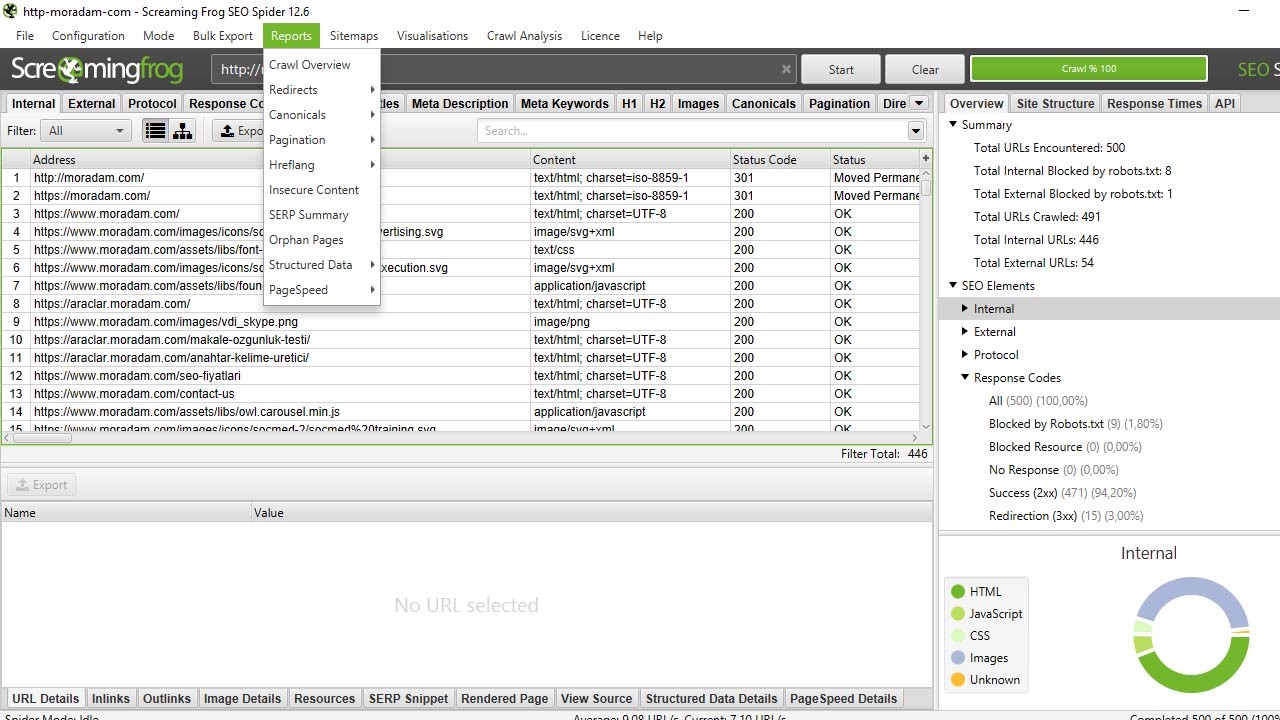Expand the Internal tree node
The image size is (1280, 720).
click(x=965, y=309)
